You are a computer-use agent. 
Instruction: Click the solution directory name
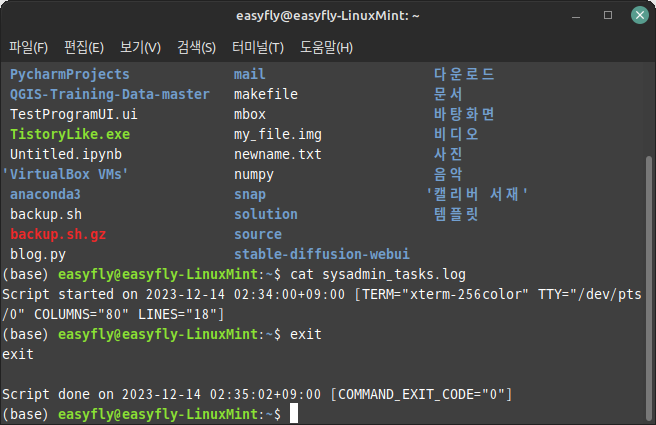266,215
